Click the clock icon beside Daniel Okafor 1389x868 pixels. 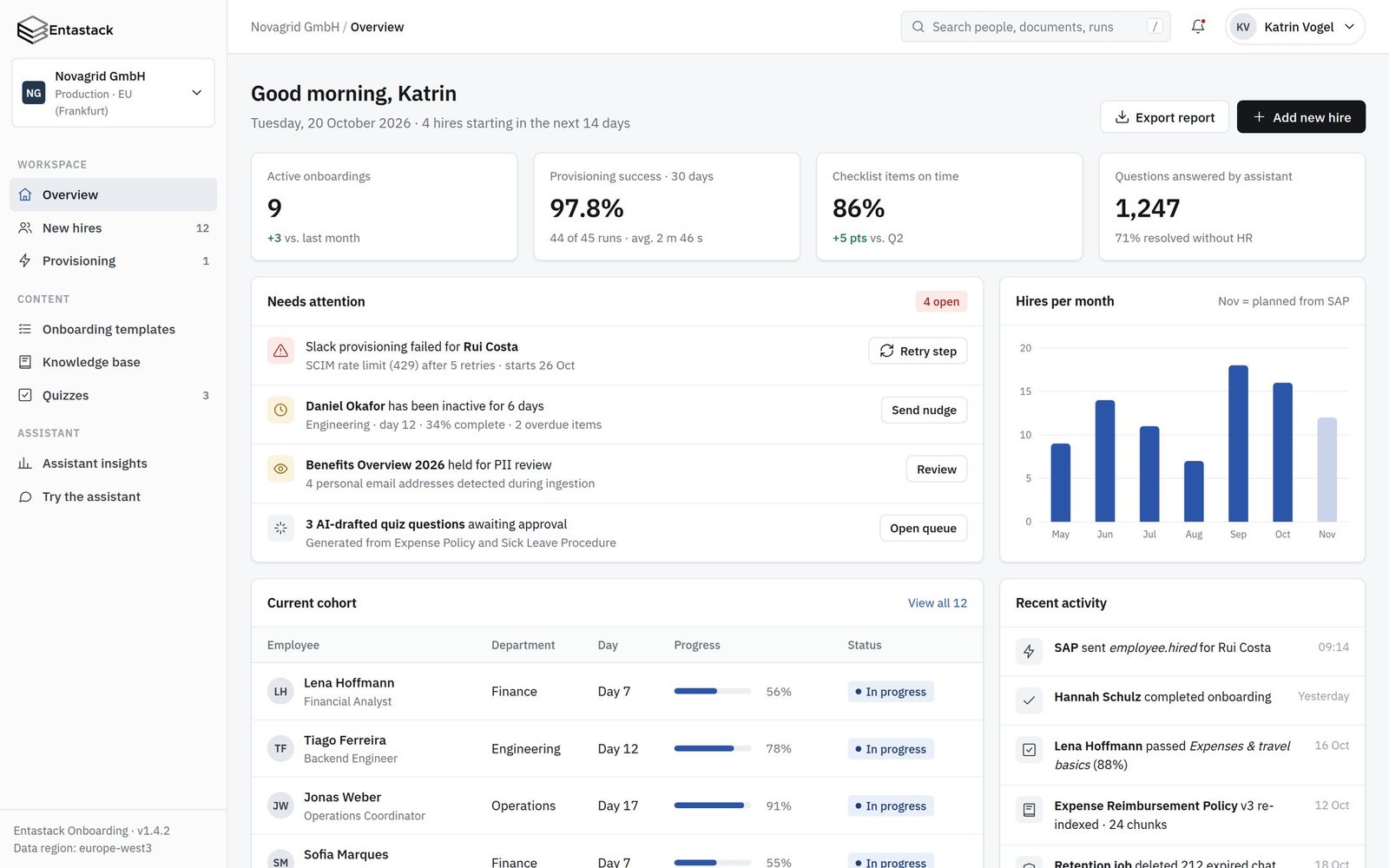280,410
